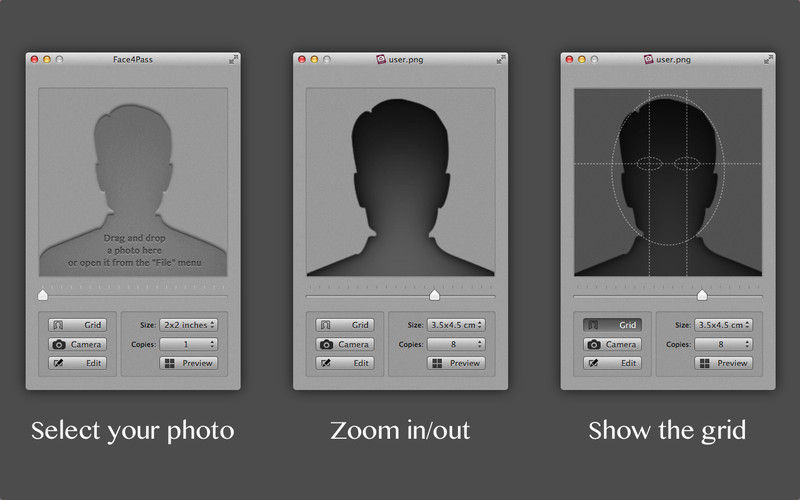Open Camera in the middle user.png window
This screenshot has height=500, width=800.
click(x=345, y=344)
